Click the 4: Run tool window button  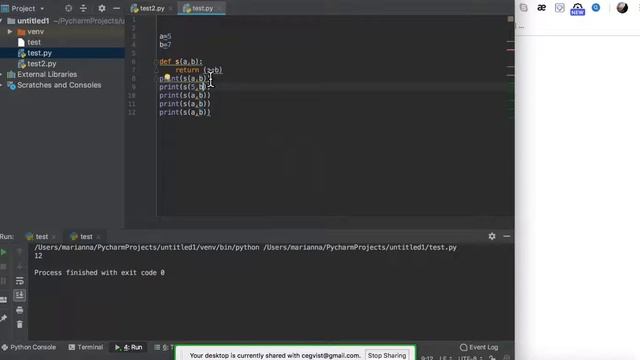[x=129, y=347]
